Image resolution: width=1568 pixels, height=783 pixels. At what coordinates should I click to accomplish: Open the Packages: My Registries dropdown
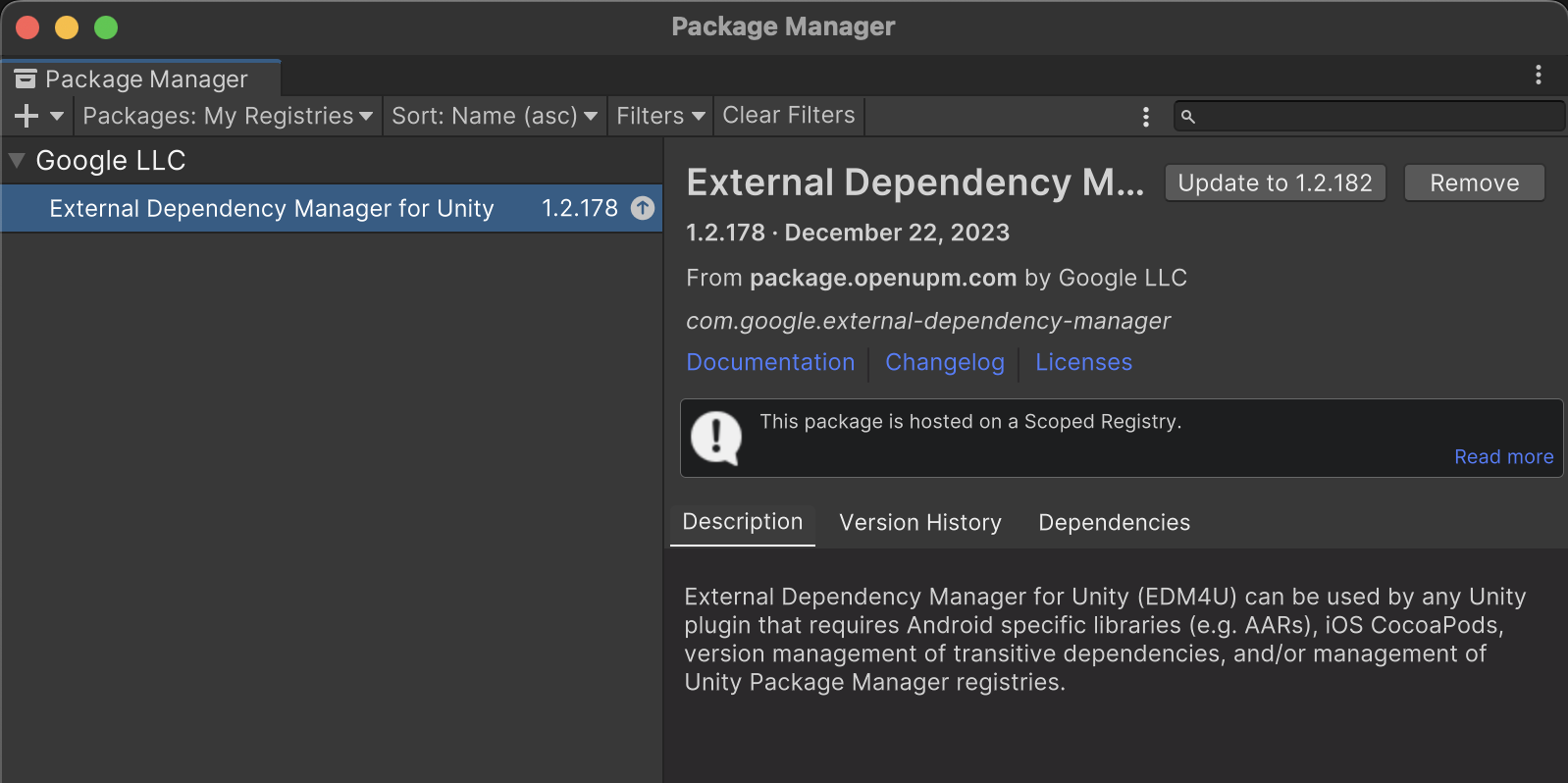[228, 116]
